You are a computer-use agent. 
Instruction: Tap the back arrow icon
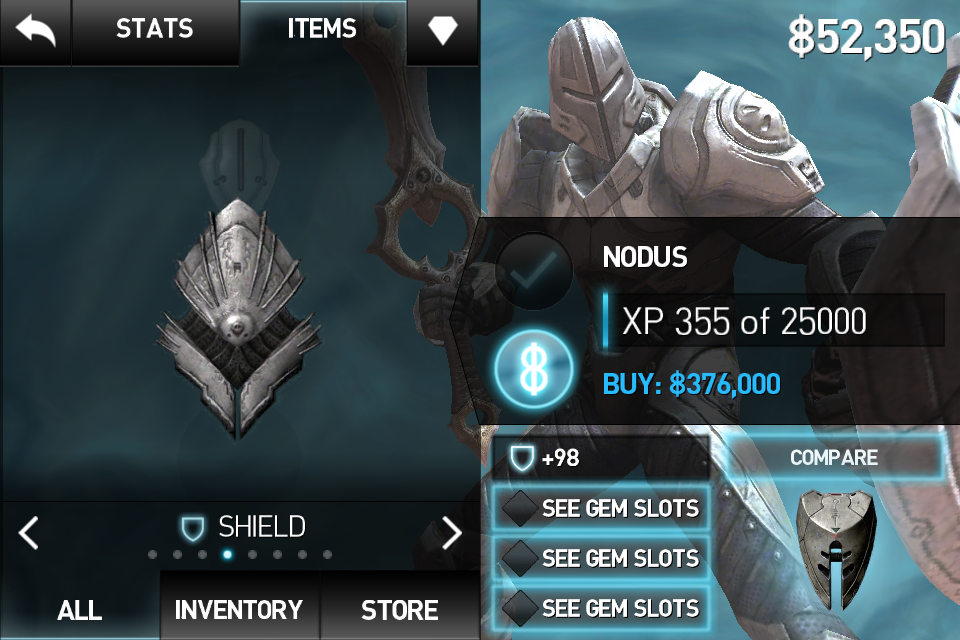(36, 31)
